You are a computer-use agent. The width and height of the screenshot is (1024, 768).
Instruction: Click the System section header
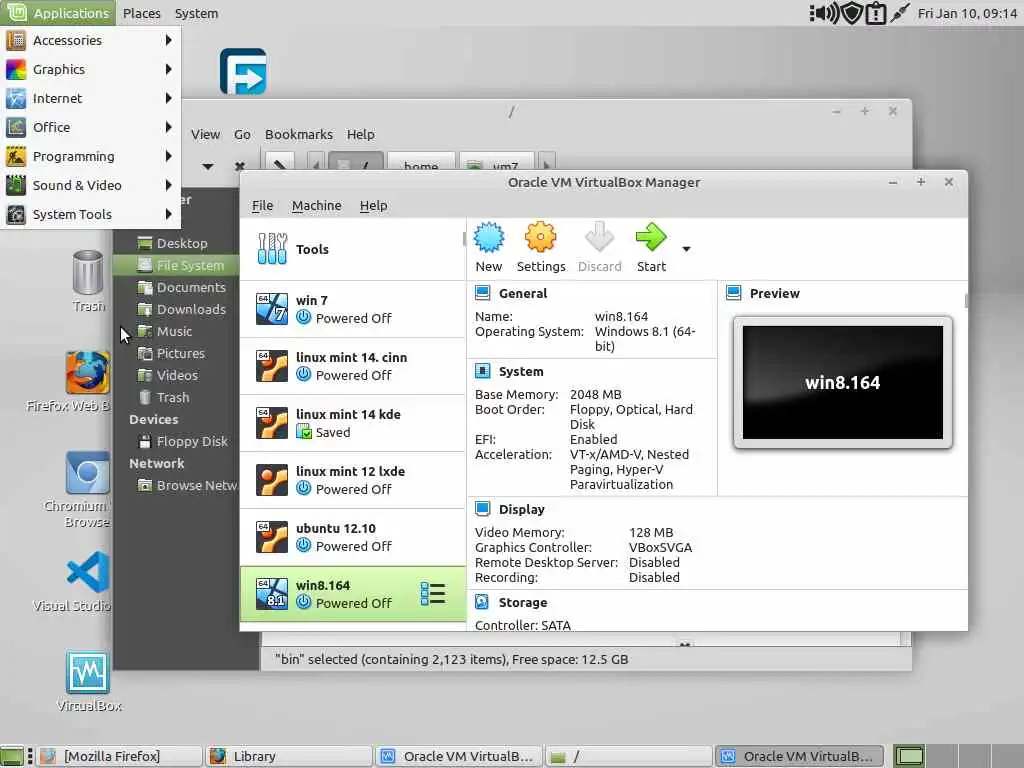pos(520,371)
